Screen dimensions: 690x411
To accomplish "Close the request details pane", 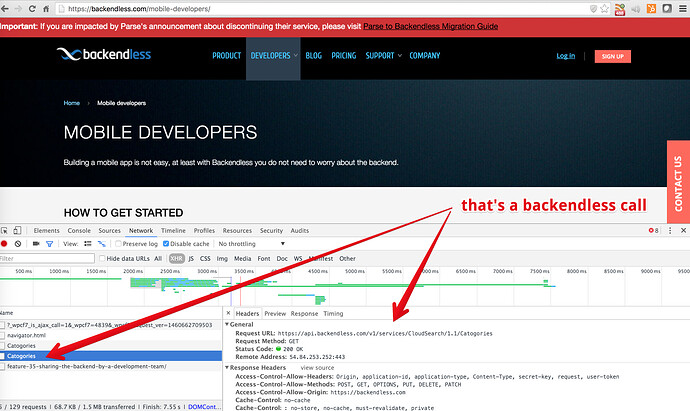I will [228, 313].
